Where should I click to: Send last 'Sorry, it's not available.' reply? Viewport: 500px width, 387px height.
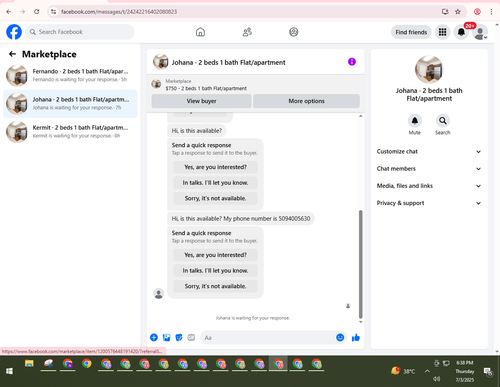coord(215,286)
